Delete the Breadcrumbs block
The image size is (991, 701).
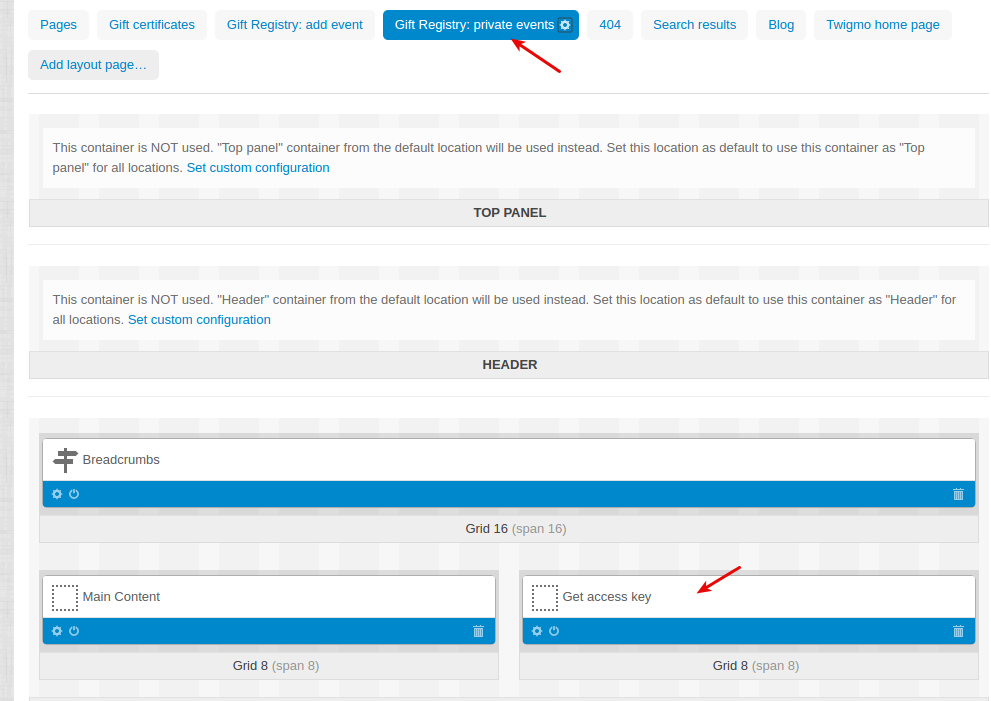(x=958, y=494)
